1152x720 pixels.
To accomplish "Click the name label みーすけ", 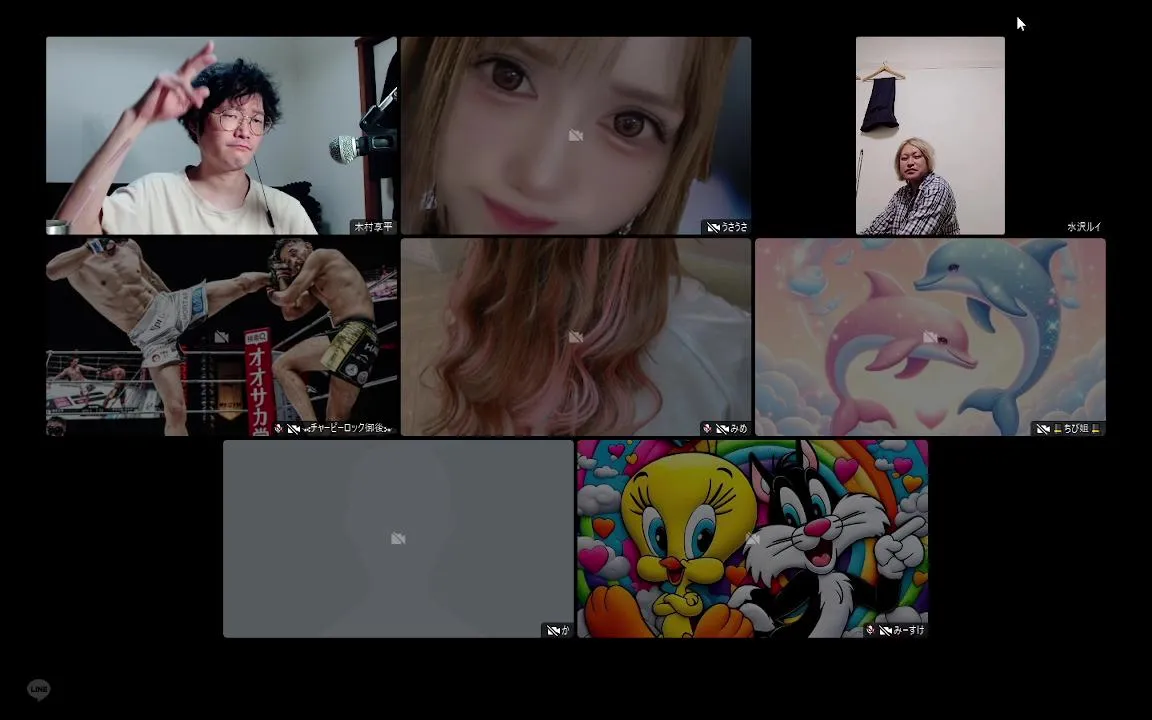I will click(909, 630).
